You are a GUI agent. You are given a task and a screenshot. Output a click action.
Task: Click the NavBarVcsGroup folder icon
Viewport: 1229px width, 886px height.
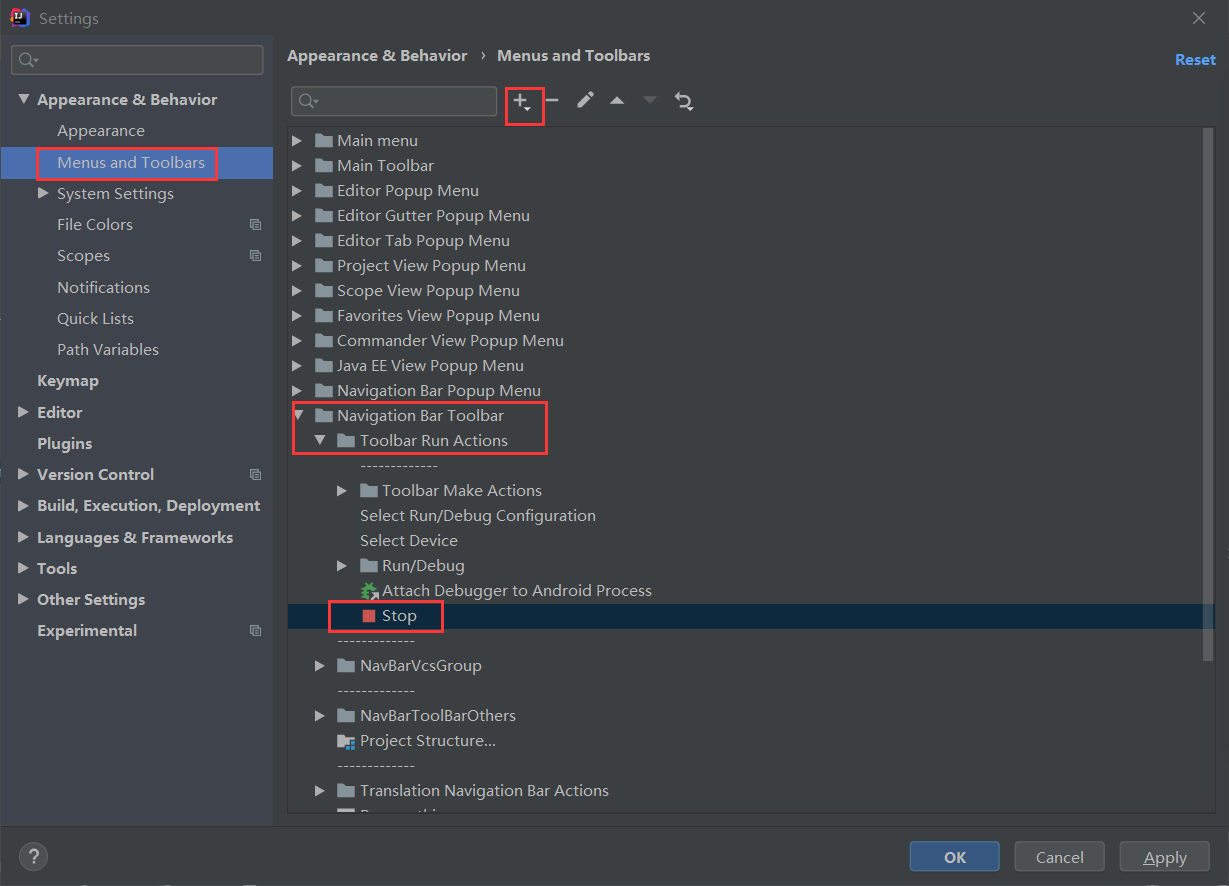346,666
